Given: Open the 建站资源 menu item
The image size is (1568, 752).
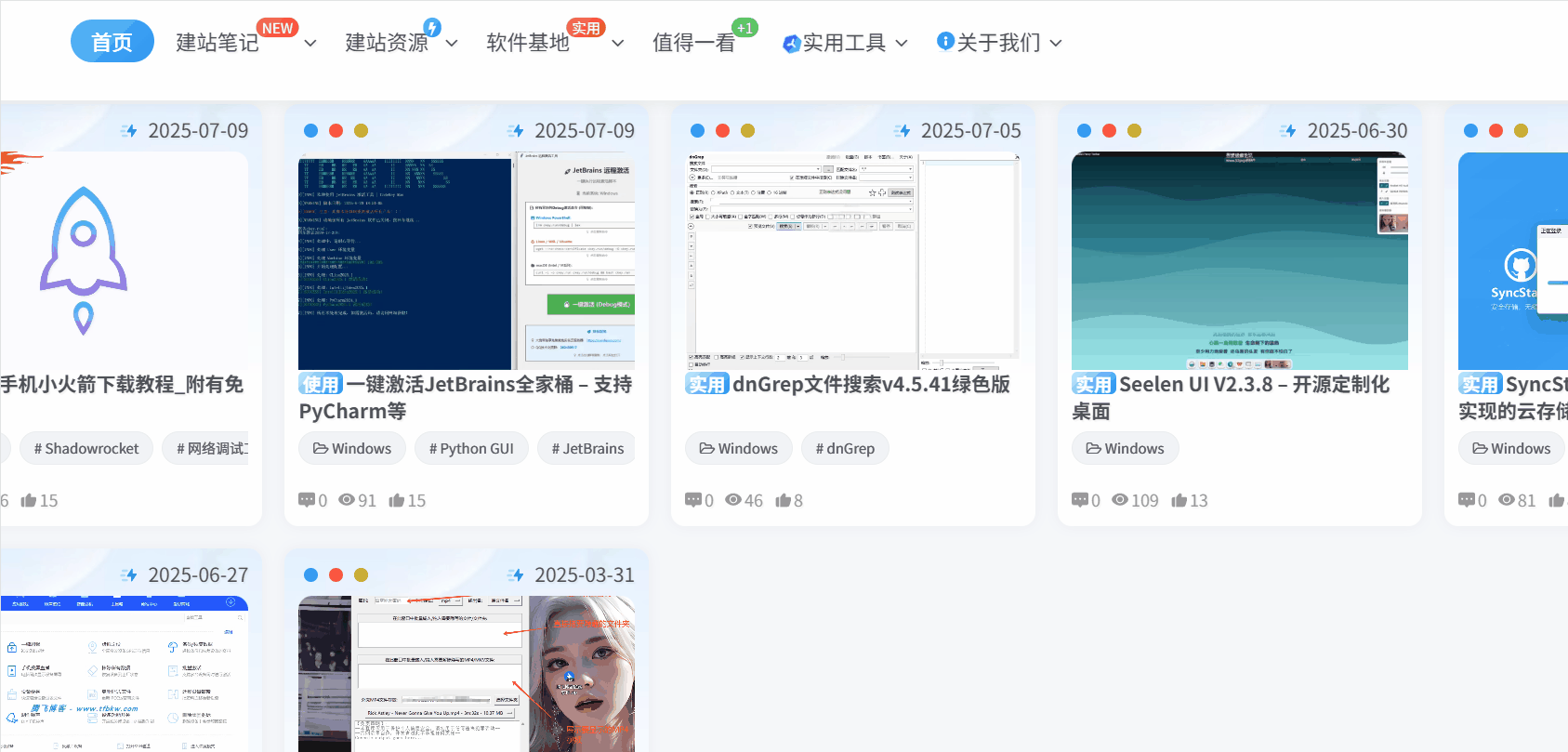Looking at the screenshot, I should click(x=387, y=43).
